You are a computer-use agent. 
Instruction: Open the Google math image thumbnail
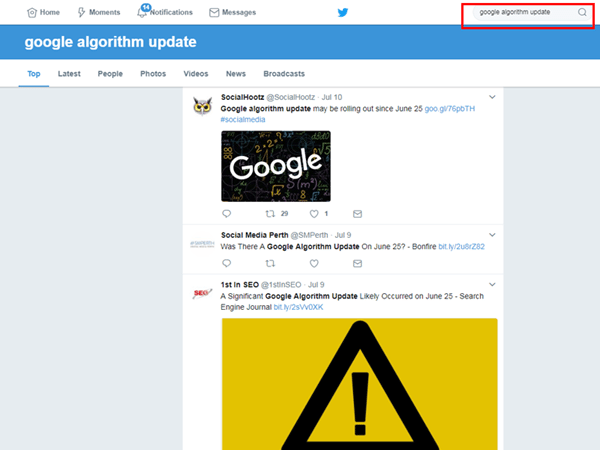click(276, 166)
